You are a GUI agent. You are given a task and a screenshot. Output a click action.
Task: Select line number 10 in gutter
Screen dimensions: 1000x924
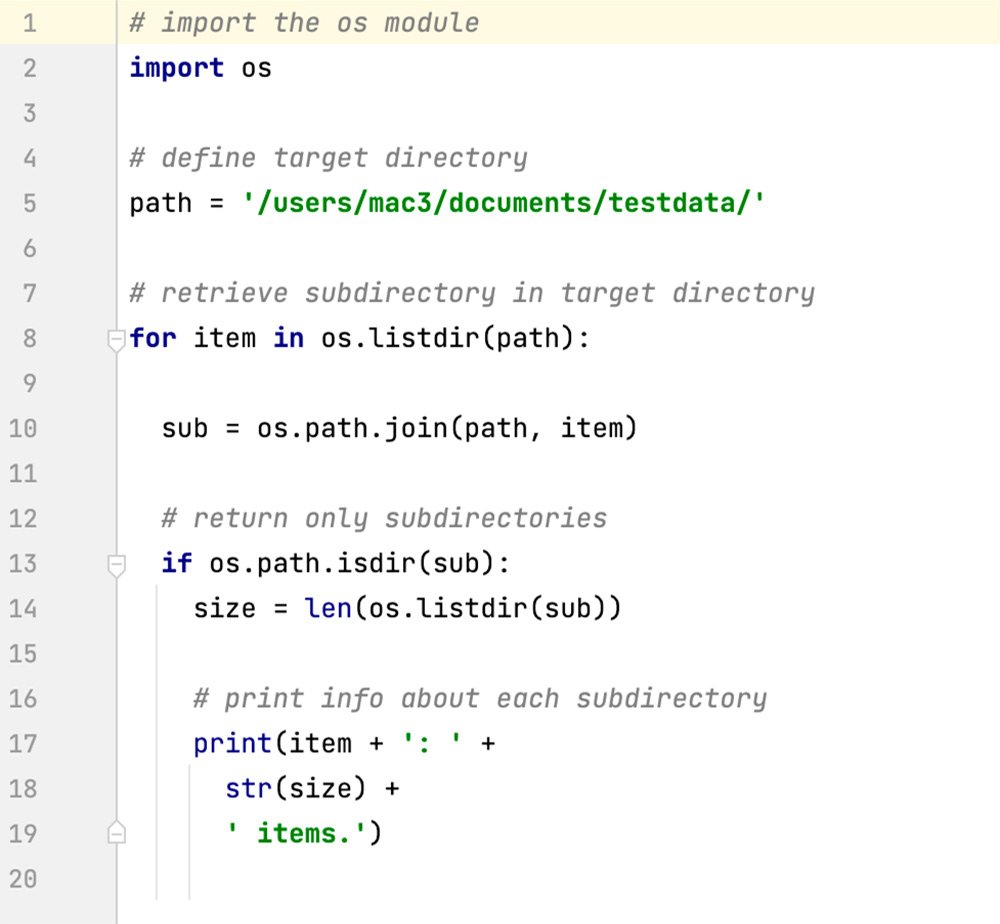pos(22,429)
